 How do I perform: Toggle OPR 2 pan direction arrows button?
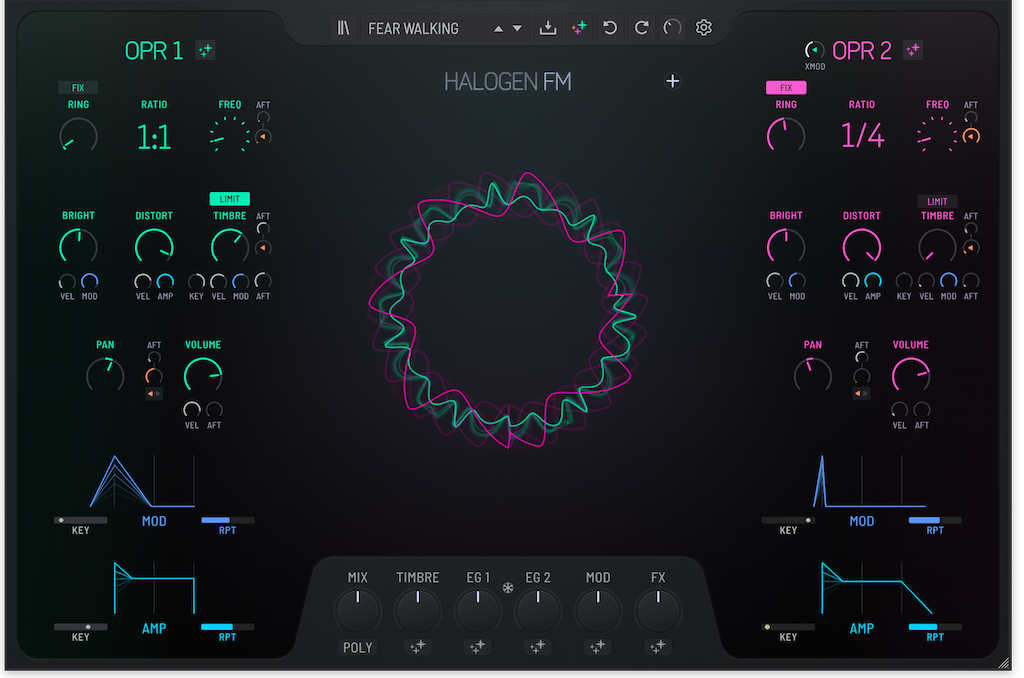[861, 394]
